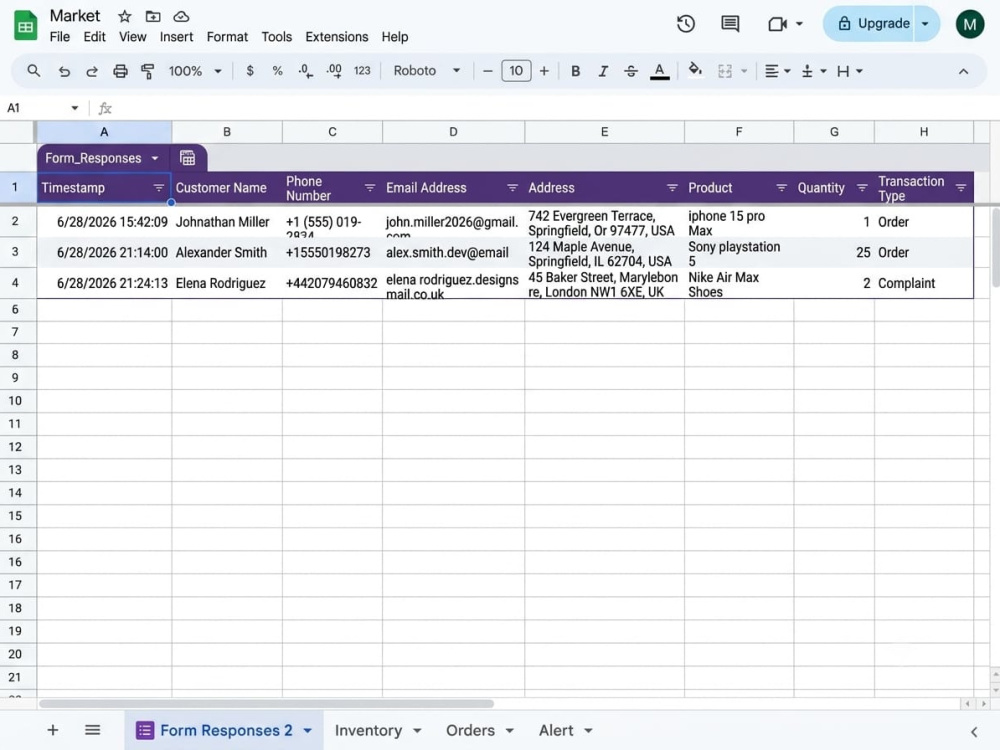Screen dimensions: 1000x750
Task: Open the Format menu
Action: coord(227,37)
